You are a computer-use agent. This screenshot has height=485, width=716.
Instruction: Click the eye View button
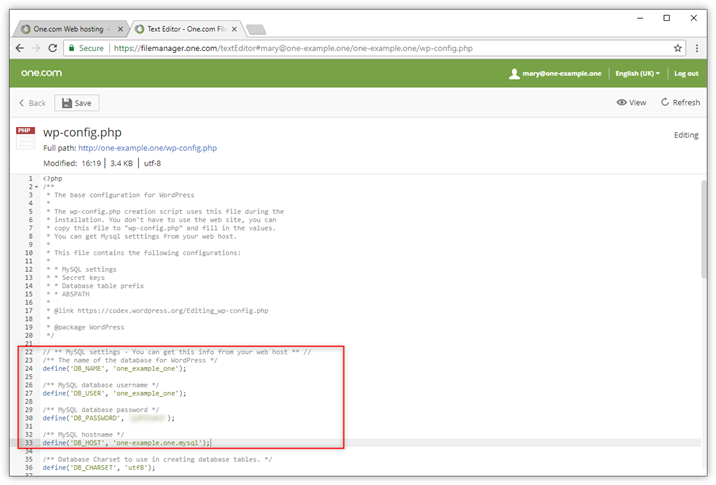point(631,102)
